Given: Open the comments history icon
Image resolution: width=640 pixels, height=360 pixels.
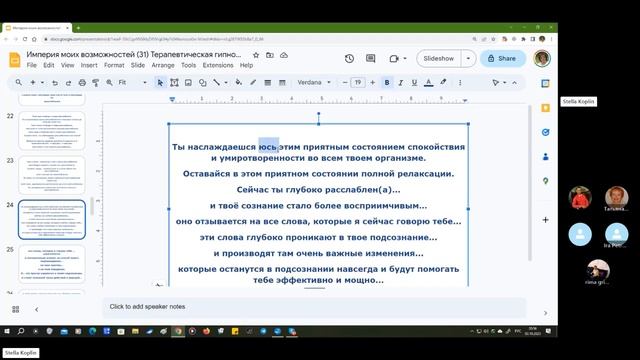Looking at the screenshot, I should pos(371,58).
